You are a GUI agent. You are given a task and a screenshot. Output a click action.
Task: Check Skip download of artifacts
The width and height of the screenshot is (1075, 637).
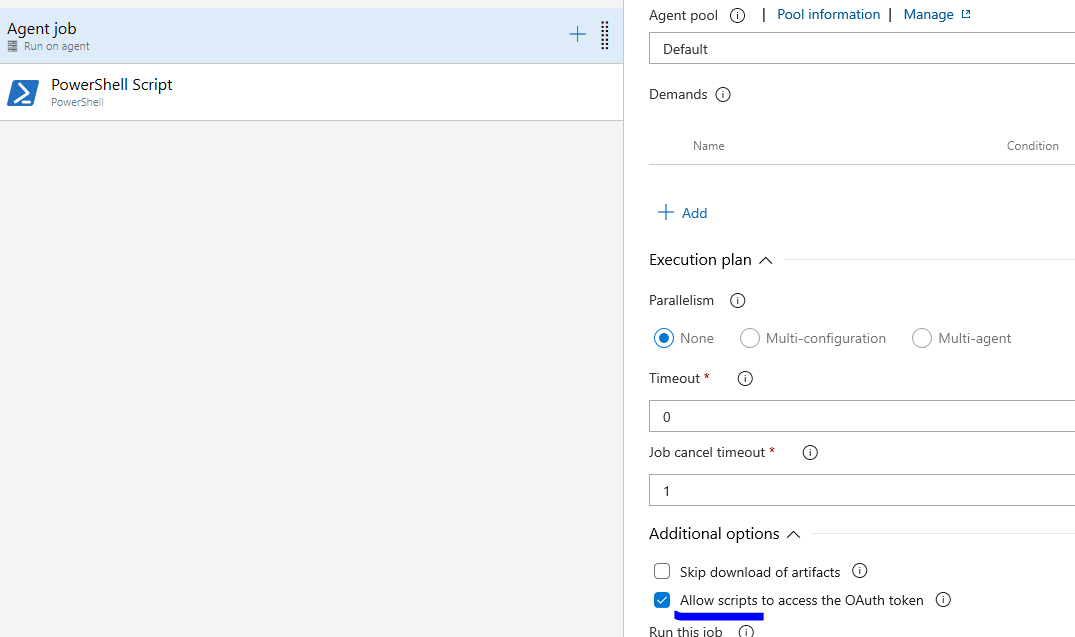pos(662,571)
